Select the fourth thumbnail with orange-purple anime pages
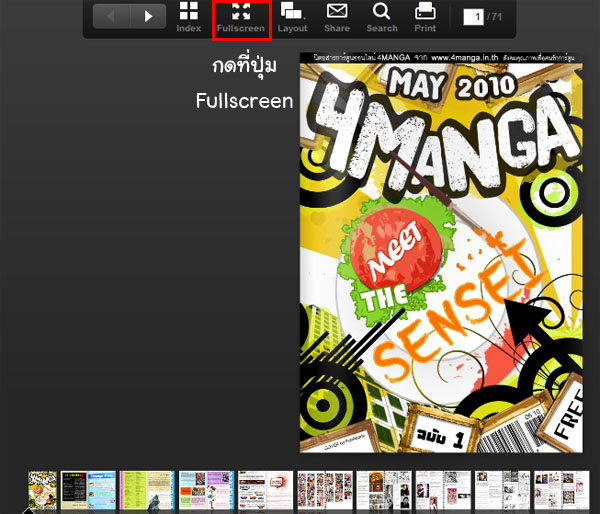 pos(206,491)
